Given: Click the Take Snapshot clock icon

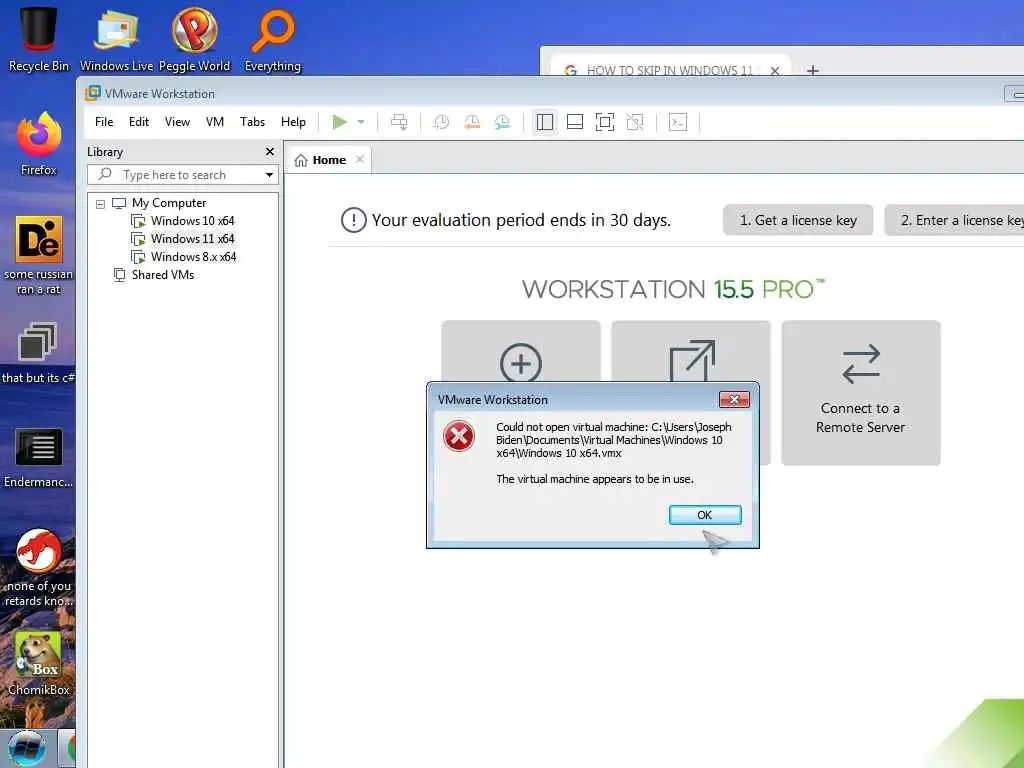Looking at the screenshot, I should (x=441, y=122).
